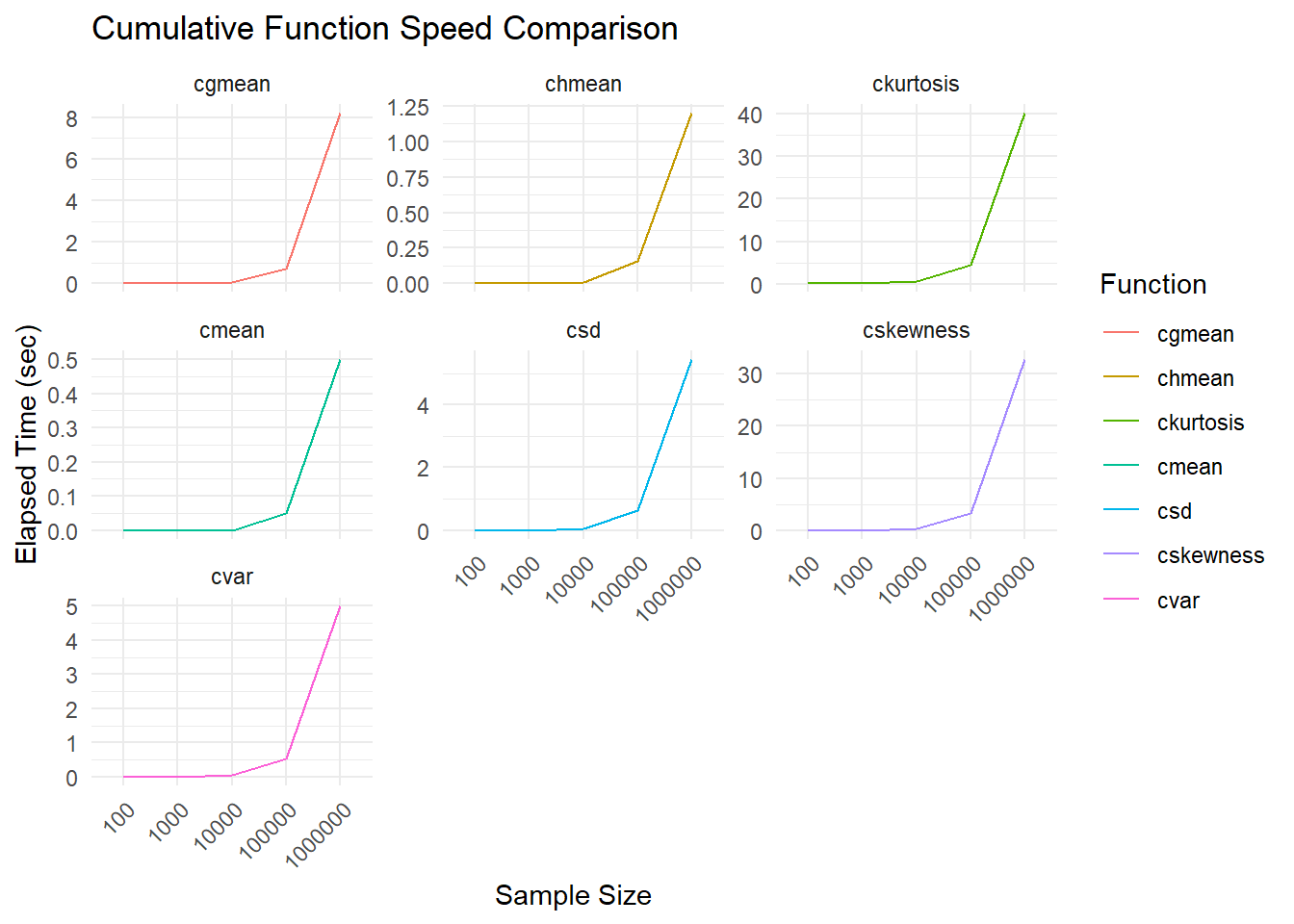Select the csd facet panel title

click(x=583, y=331)
